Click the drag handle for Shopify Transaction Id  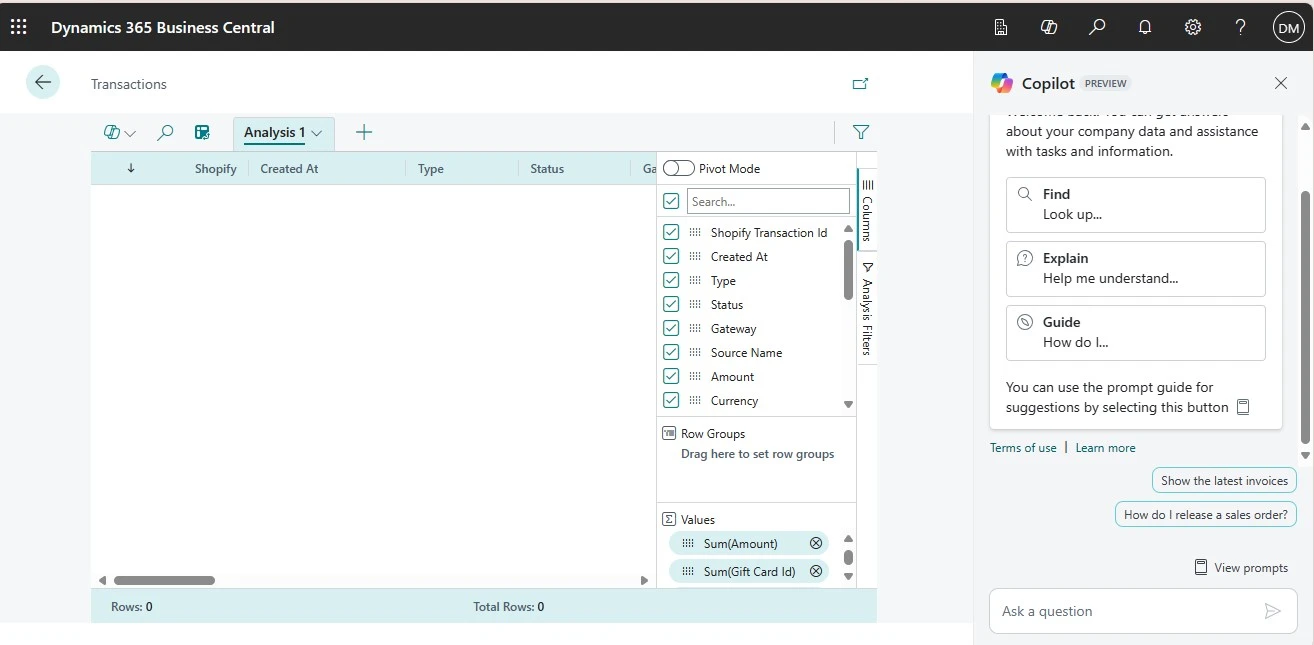pyautogui.click(x=695, y=232)
